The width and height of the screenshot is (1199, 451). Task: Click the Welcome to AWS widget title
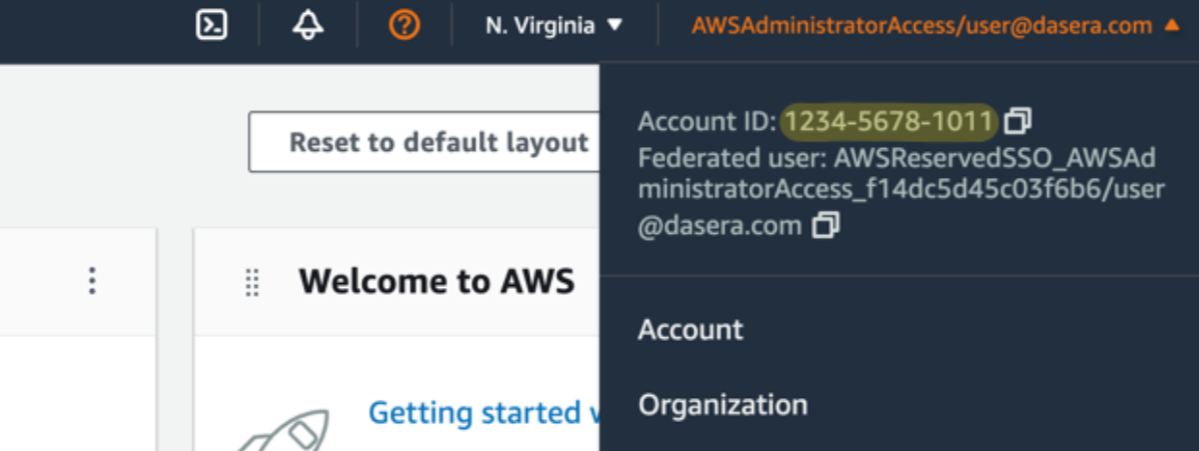(x=437, y=282)
